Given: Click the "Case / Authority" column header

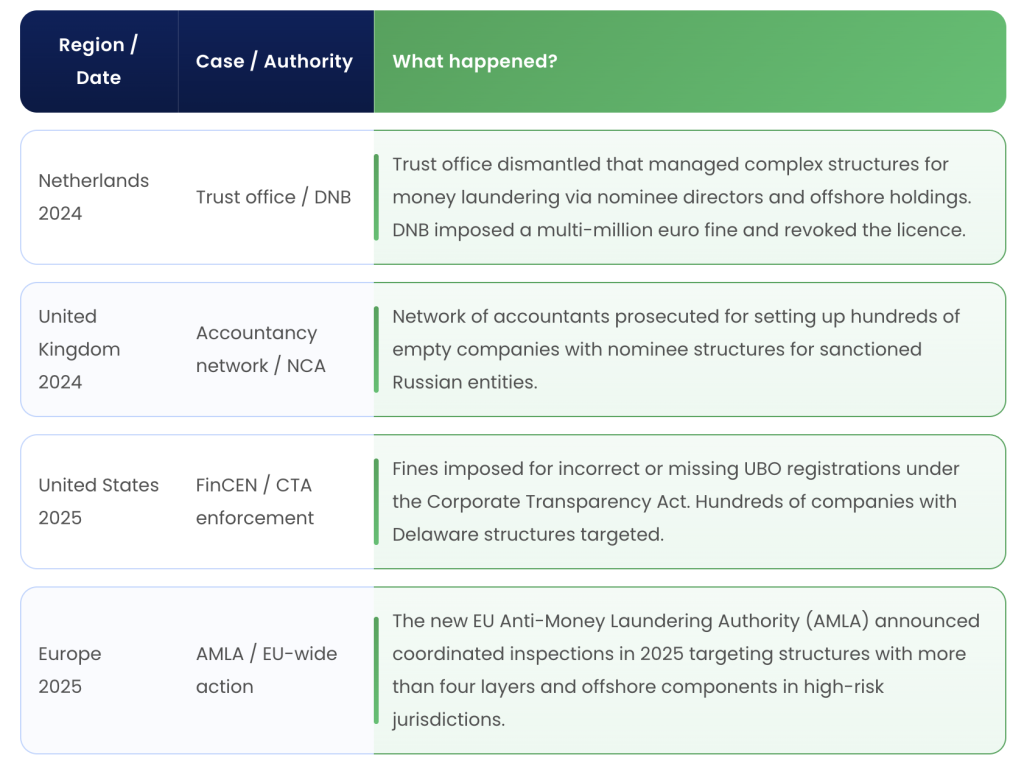Looking at the screenshot, I should click(x=274, y=61).
